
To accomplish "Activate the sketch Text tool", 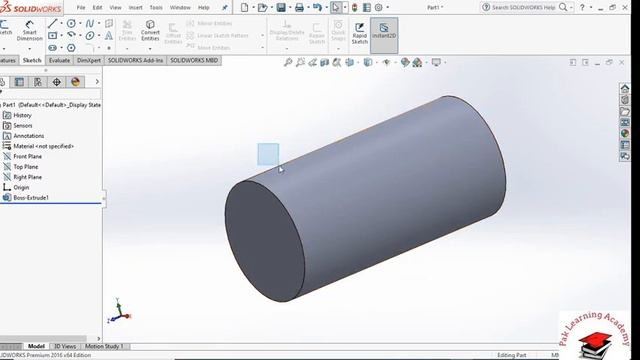I will [x=109, y=36].
